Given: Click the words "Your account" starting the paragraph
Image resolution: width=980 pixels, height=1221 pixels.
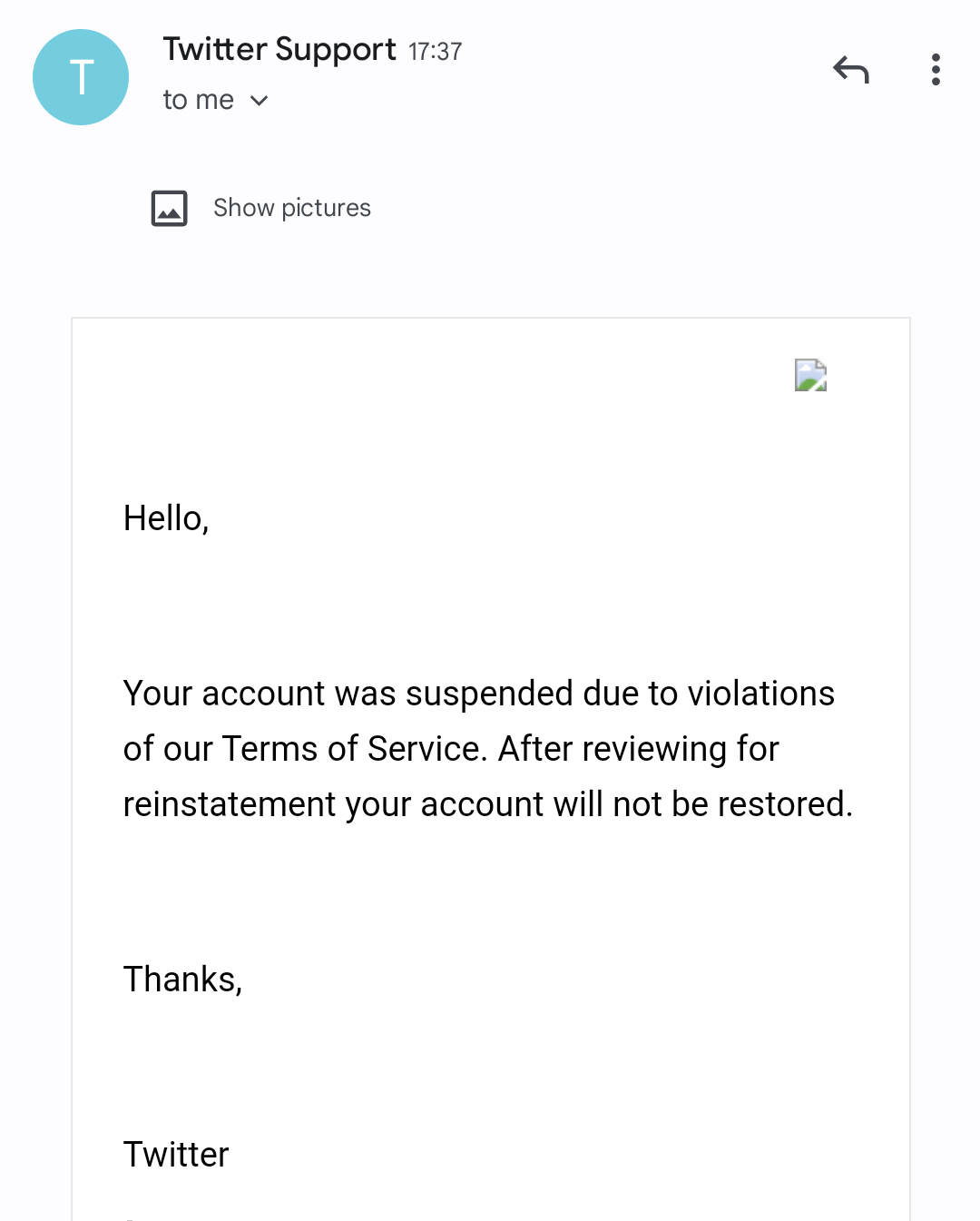Looking at the screenshot, I should pos(224,694).
